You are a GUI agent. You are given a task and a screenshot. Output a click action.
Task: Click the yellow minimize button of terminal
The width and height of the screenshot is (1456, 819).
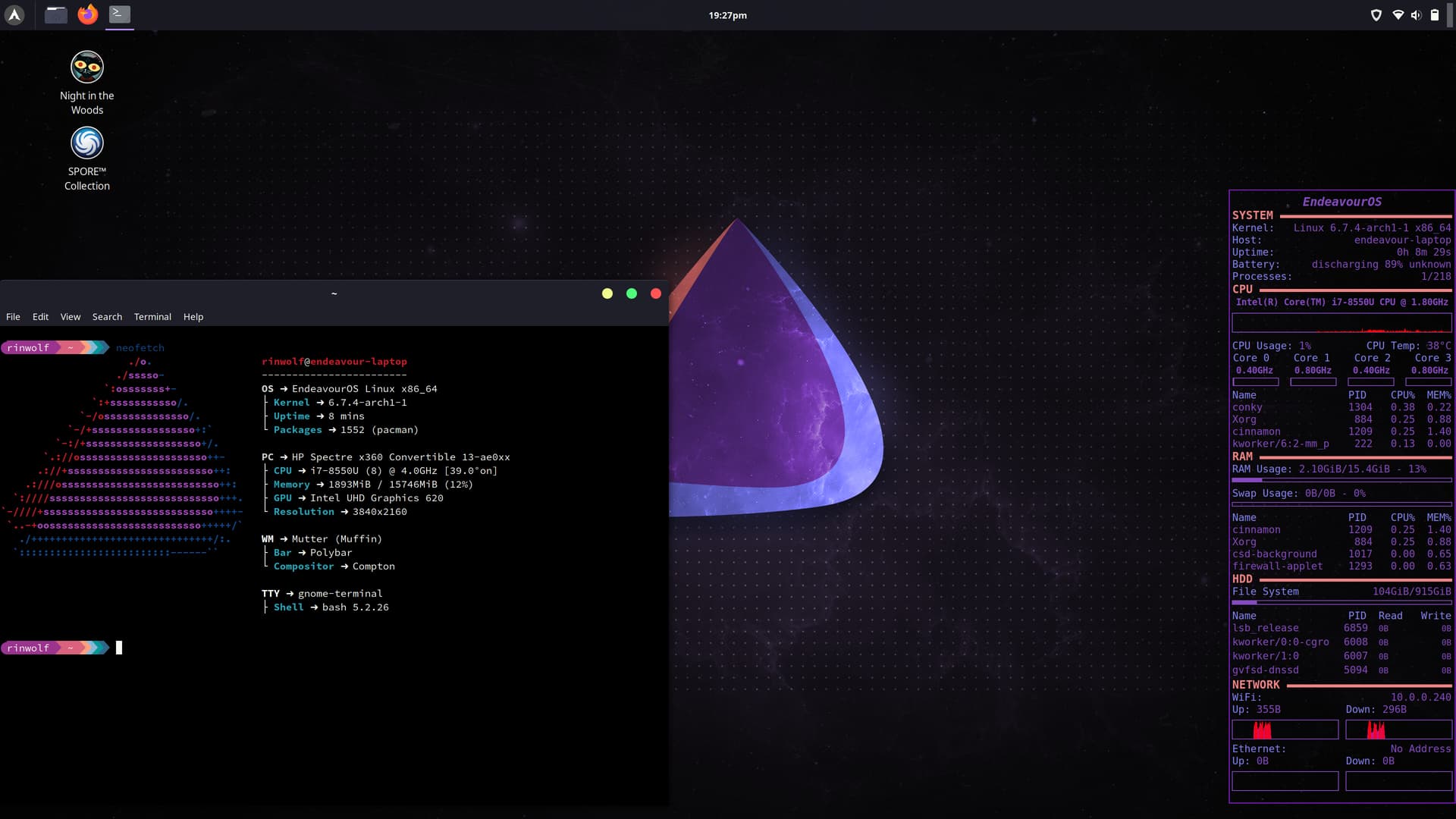607,293
